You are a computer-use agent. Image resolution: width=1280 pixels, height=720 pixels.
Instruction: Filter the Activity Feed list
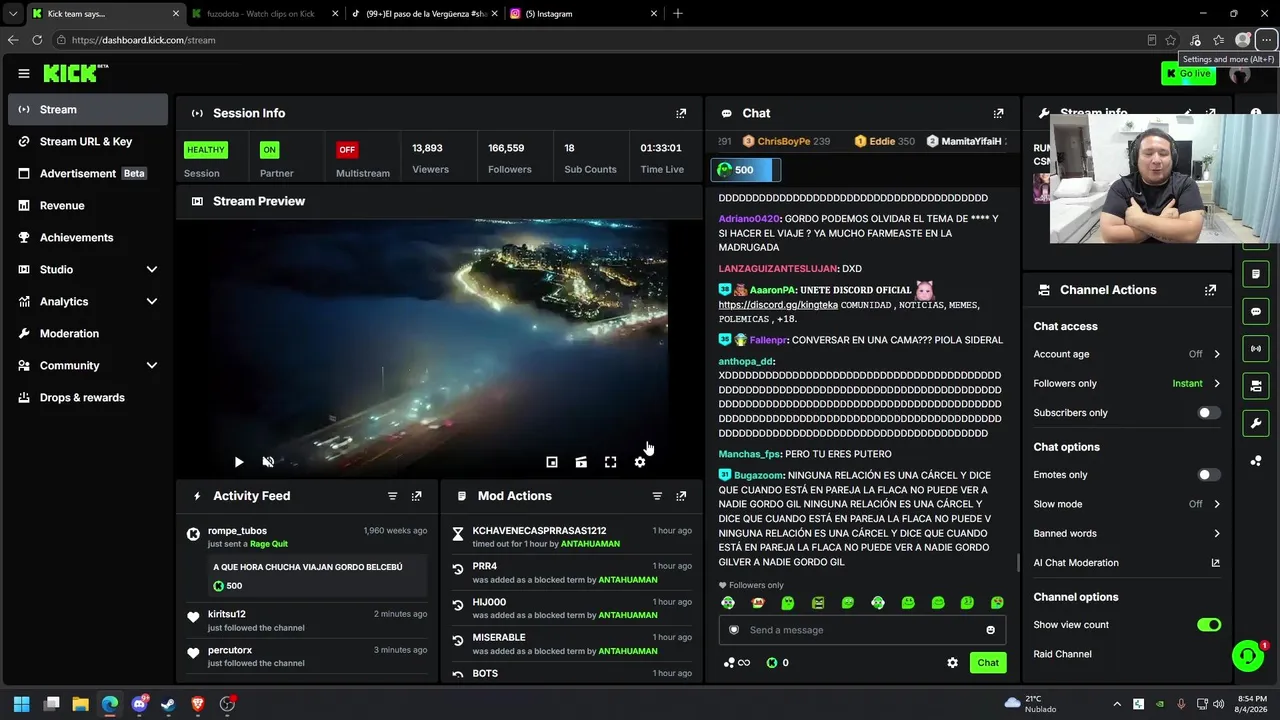[392, 496]
